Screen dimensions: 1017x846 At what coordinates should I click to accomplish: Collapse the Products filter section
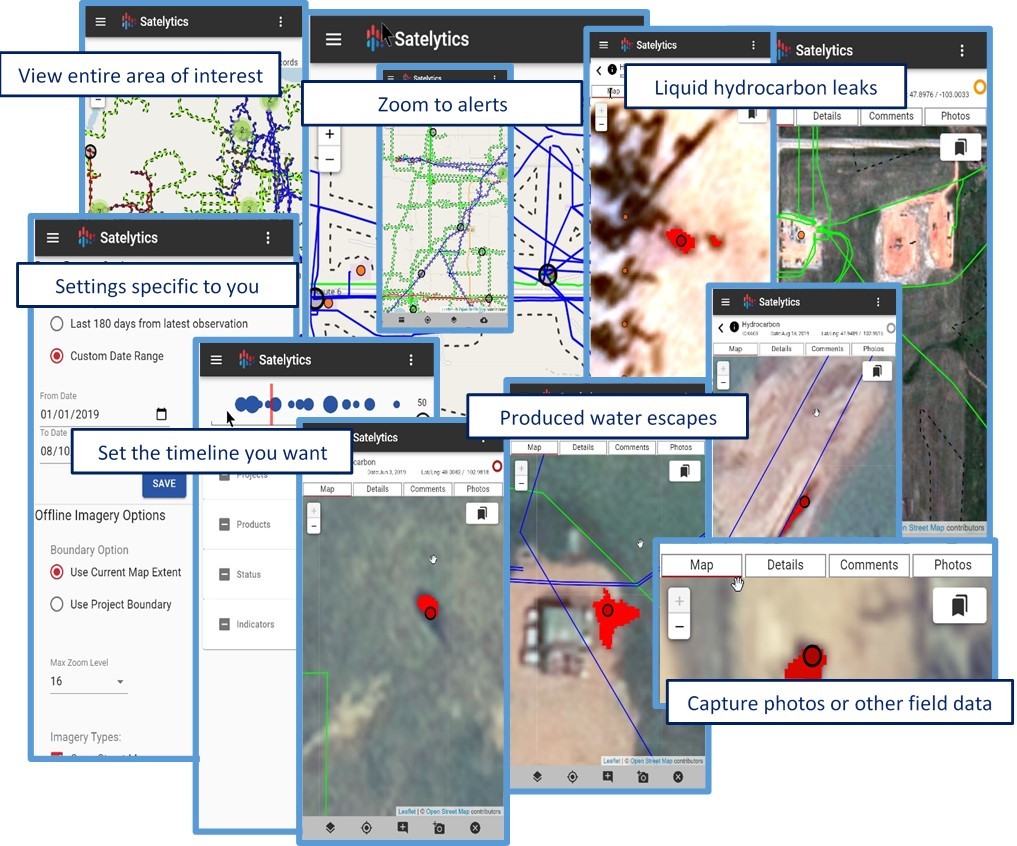pyautogui.click(x=224, y=524)
